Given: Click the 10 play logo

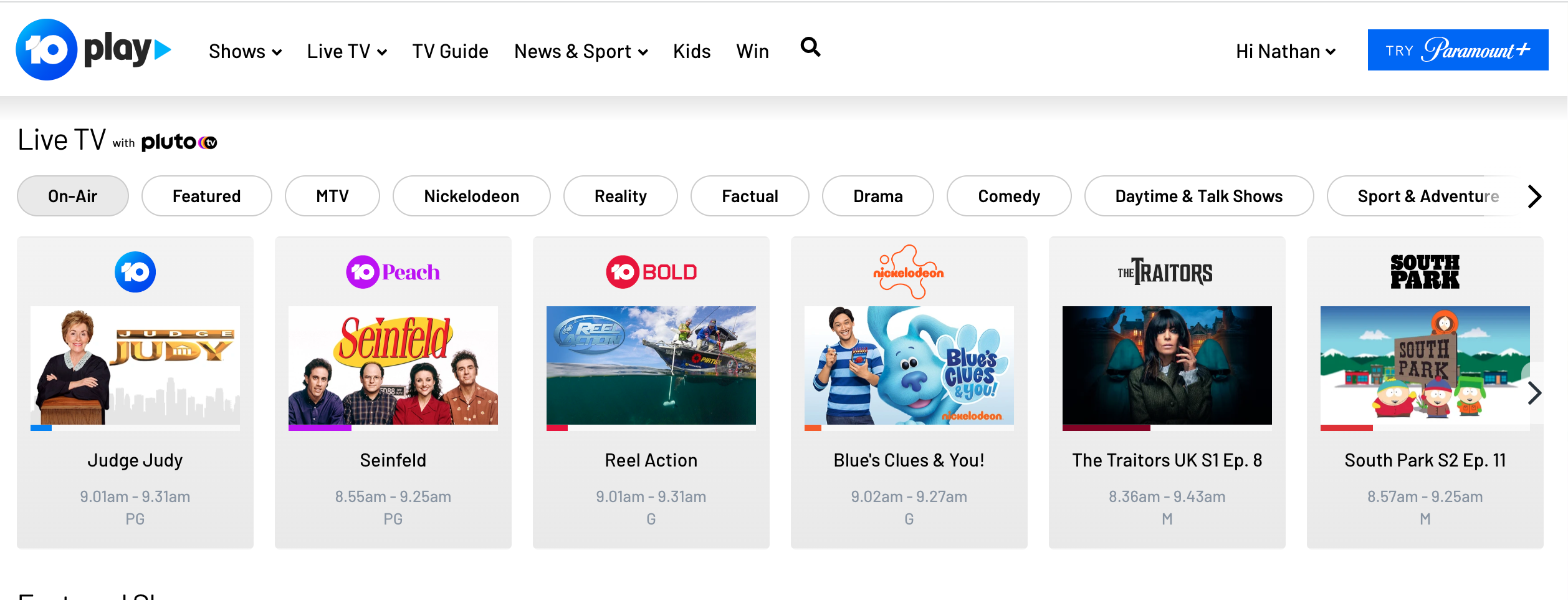Looking at the screenshot, I should point(93,50).
